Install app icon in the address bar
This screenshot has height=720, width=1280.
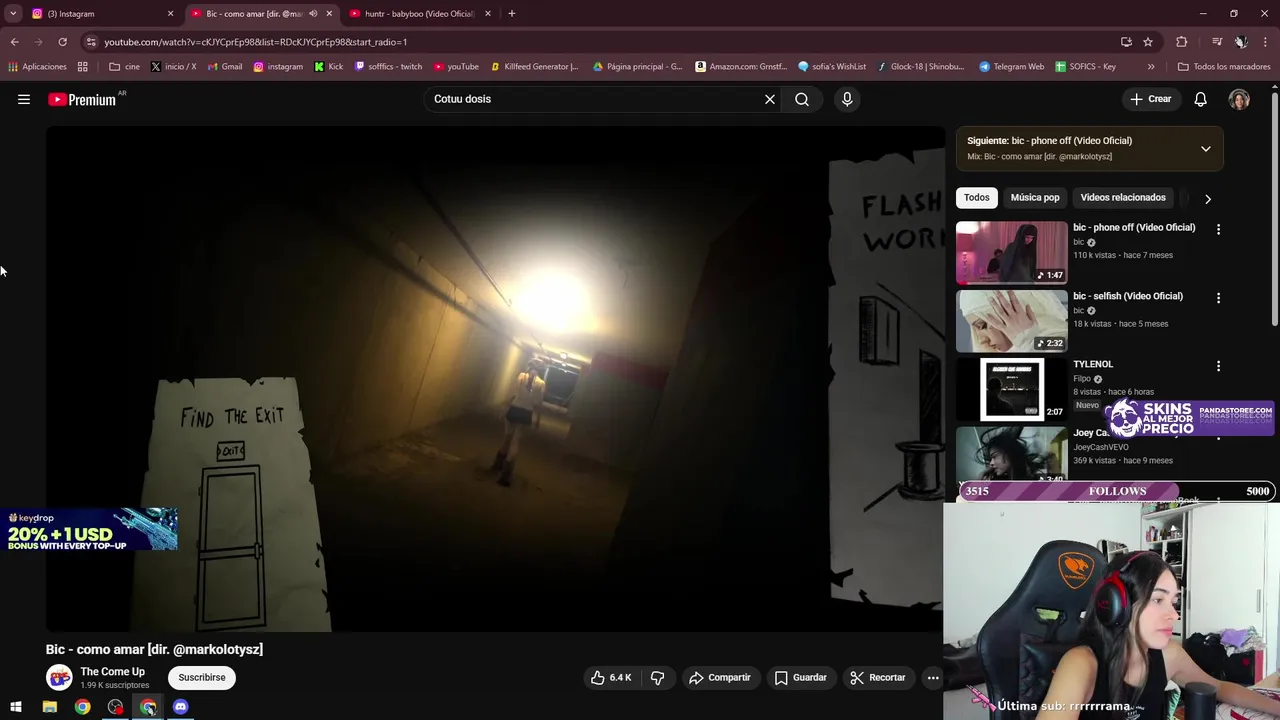tap(1126, 42)
